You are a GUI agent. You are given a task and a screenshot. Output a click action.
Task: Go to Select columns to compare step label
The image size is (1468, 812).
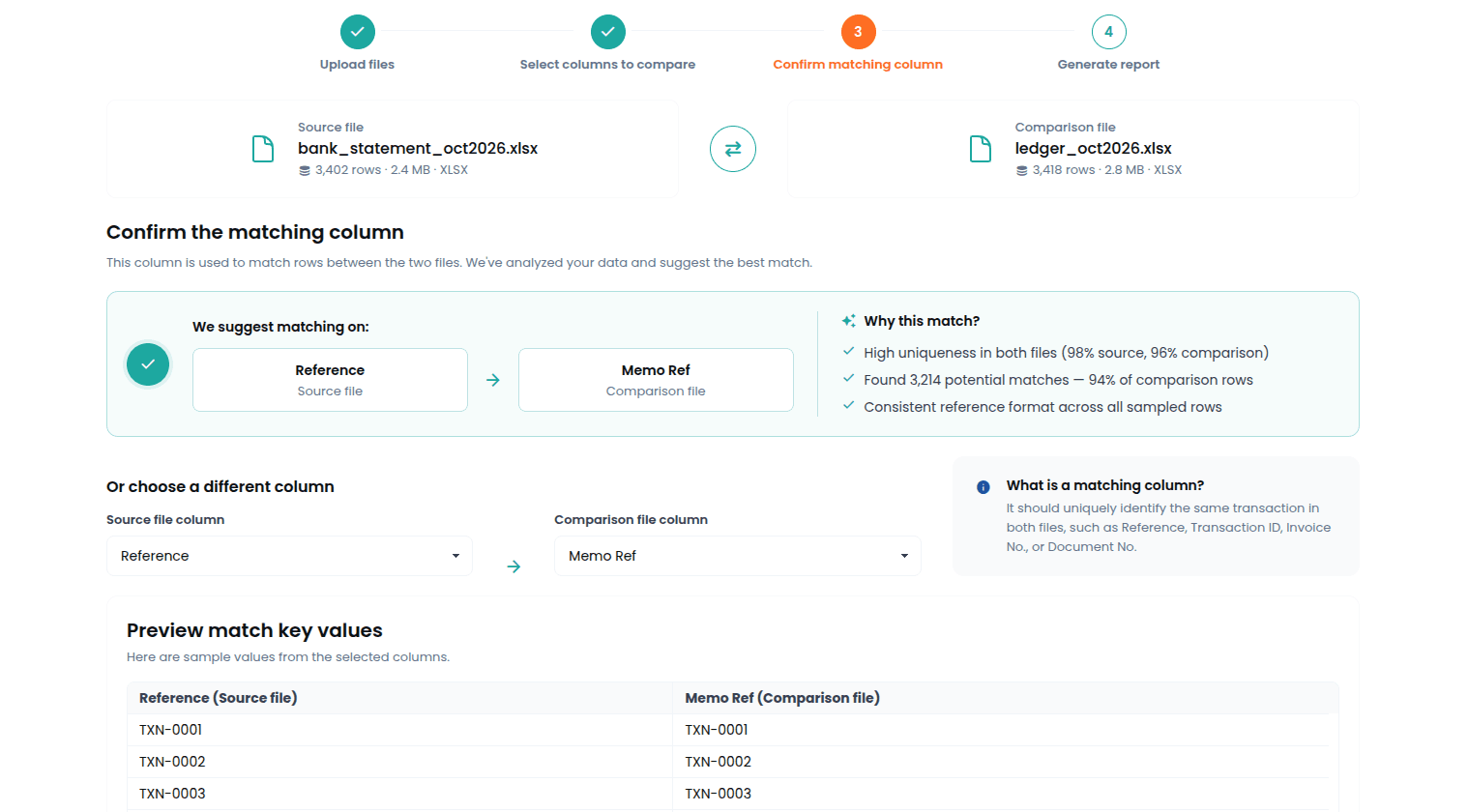pyautogui.click(x=607, y=65)
